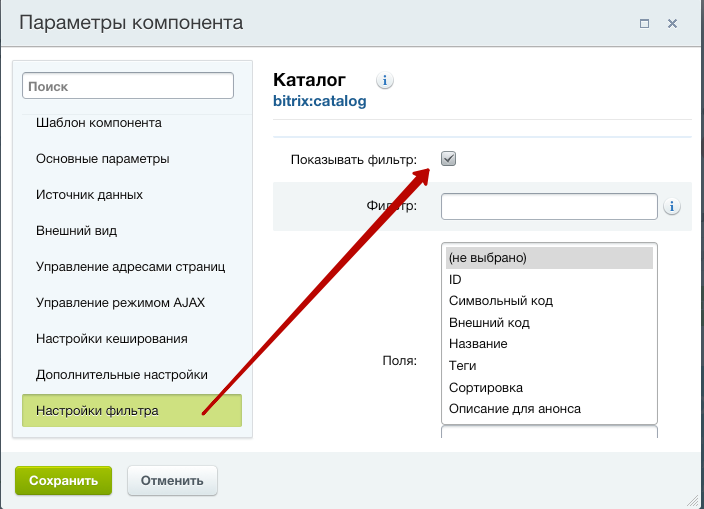Click the Поиск search field
Screen dimensions: 704x509
tap(128, 87)
